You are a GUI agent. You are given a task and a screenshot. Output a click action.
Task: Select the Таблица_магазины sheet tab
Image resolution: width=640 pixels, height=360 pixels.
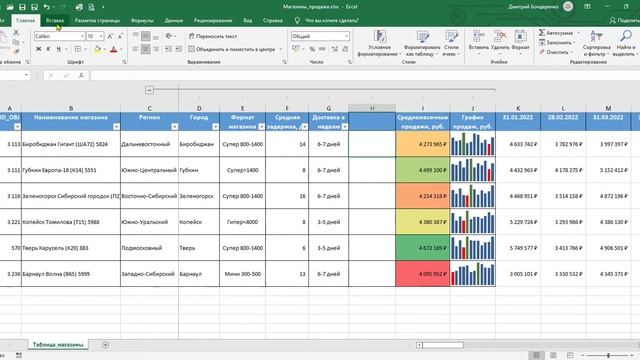click(58, 345)
